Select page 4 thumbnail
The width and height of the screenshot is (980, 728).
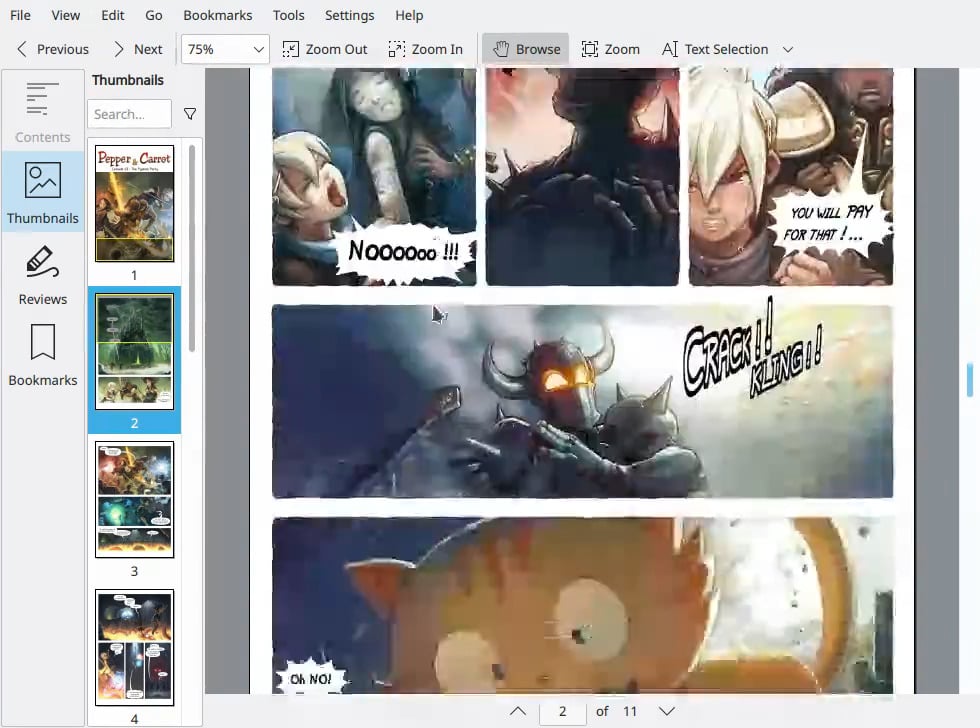click(134, 647)
